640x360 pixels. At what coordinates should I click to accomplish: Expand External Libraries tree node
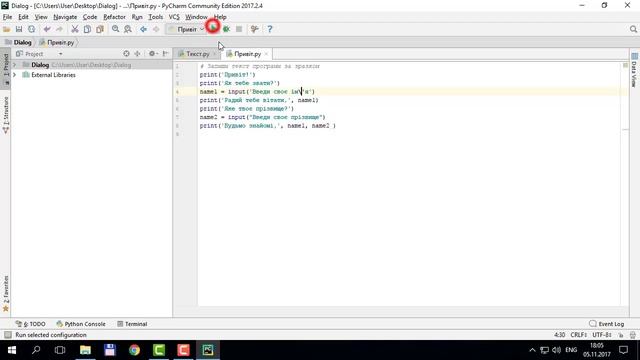[15, 75]
